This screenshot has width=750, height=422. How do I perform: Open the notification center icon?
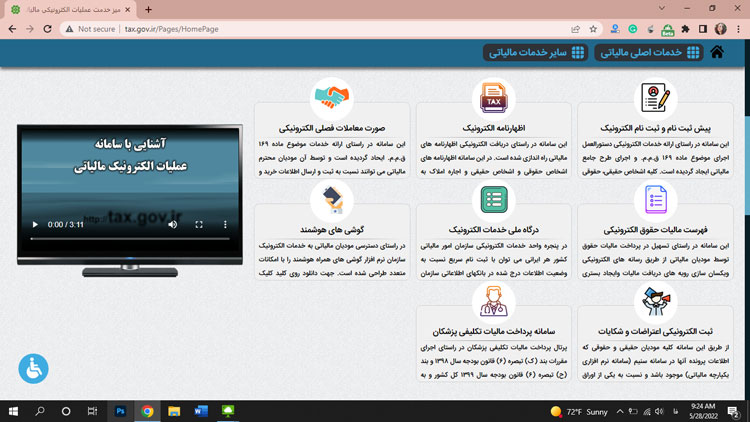[733, 411]
